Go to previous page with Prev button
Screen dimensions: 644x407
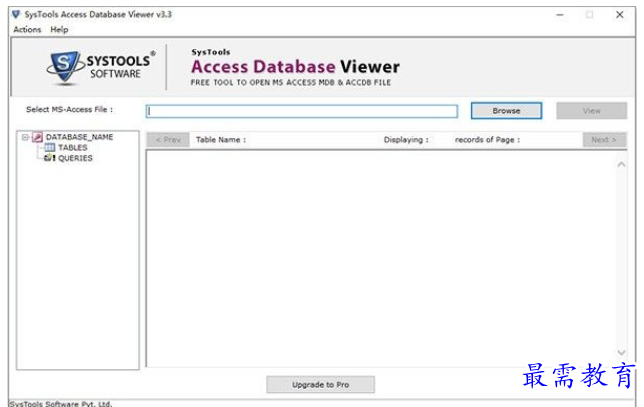168,140
